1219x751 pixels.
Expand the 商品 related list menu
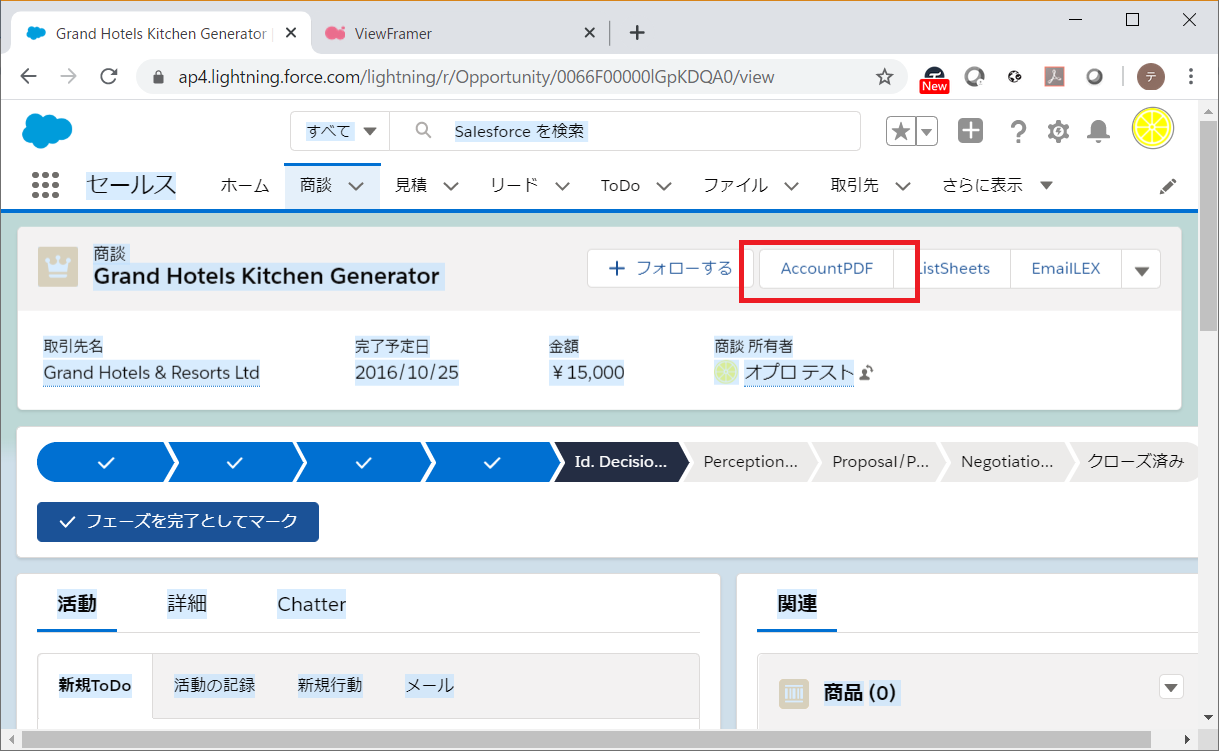[x=1171, y=687]
